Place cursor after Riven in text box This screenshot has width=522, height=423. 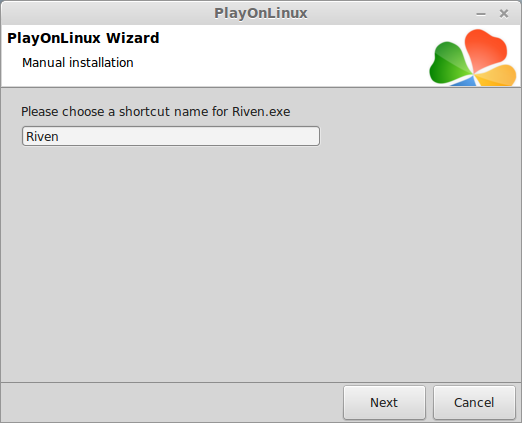[x=59, y=137]
